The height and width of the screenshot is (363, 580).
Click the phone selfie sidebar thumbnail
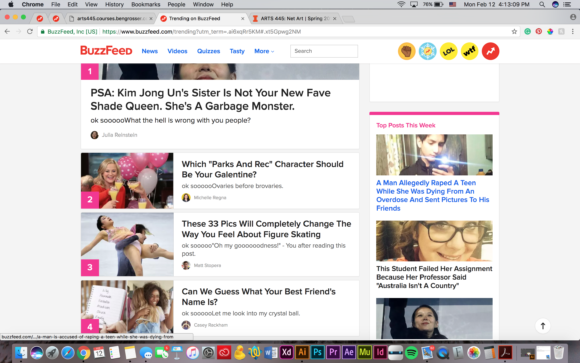coord(434,154)
